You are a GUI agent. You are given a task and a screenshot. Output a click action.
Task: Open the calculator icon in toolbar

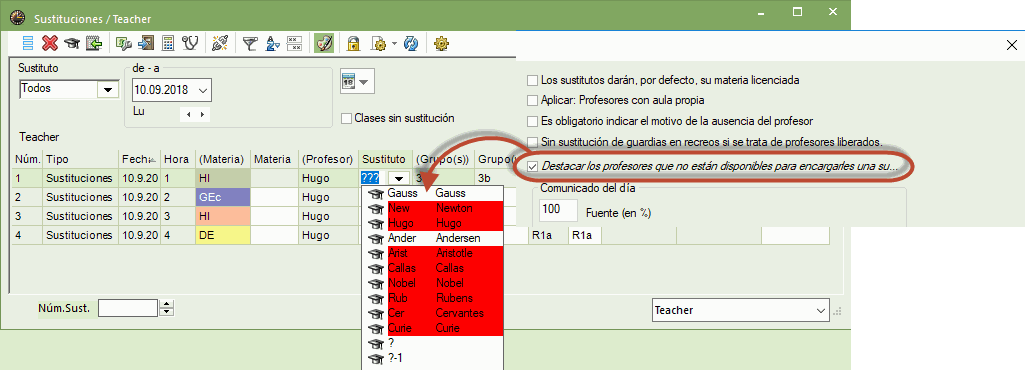[x=168, y=43]
